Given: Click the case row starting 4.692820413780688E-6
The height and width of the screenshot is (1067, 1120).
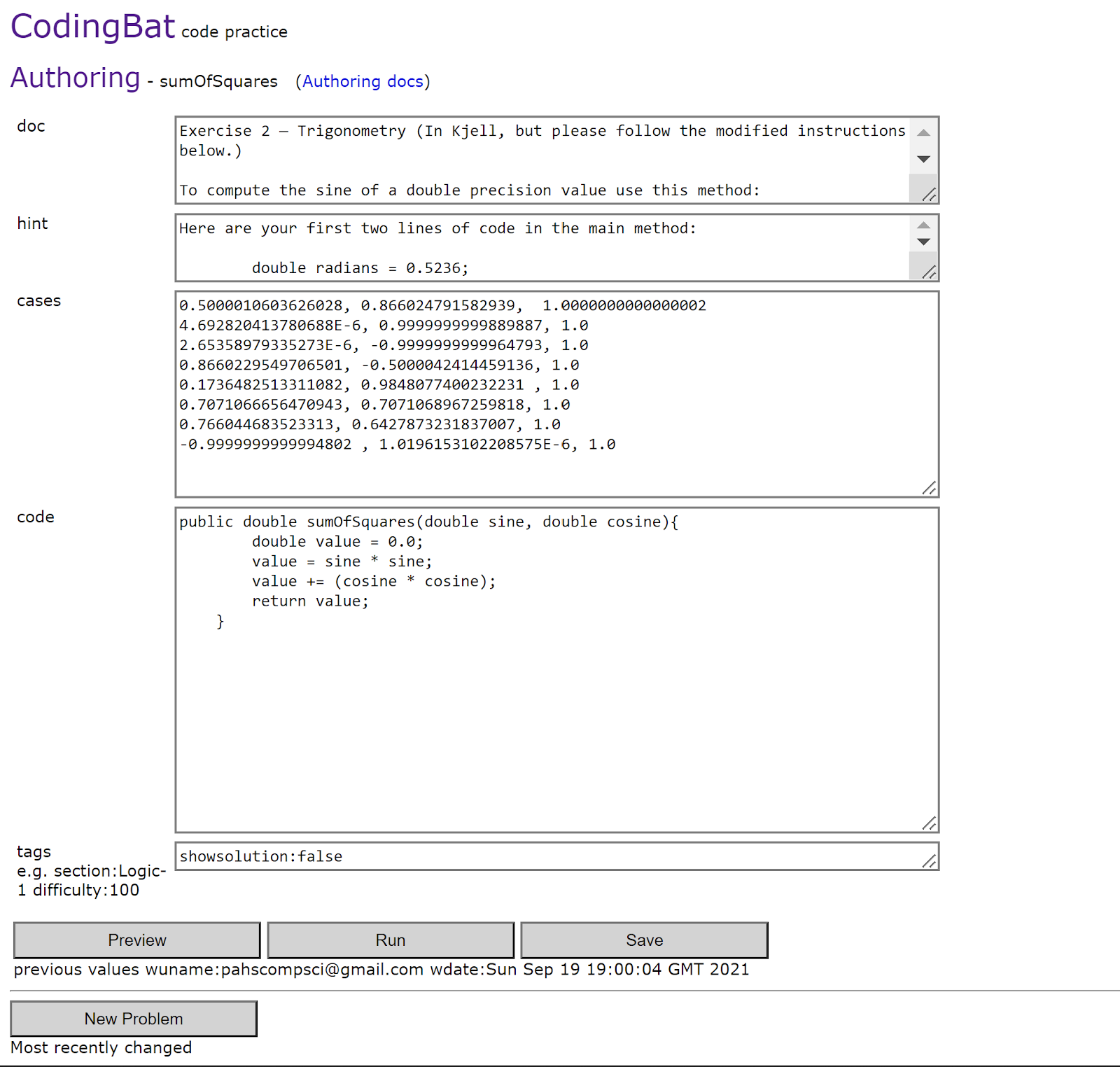Looking at the screenshot, I should (384, 326).
